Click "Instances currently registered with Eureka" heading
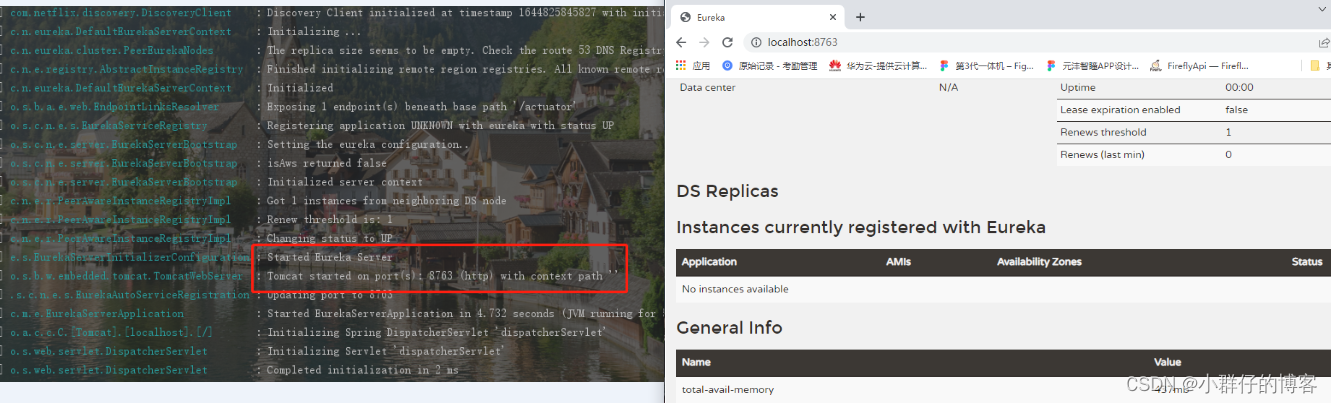The width and height of the screenshot is (1332, 403). [861, 227]
